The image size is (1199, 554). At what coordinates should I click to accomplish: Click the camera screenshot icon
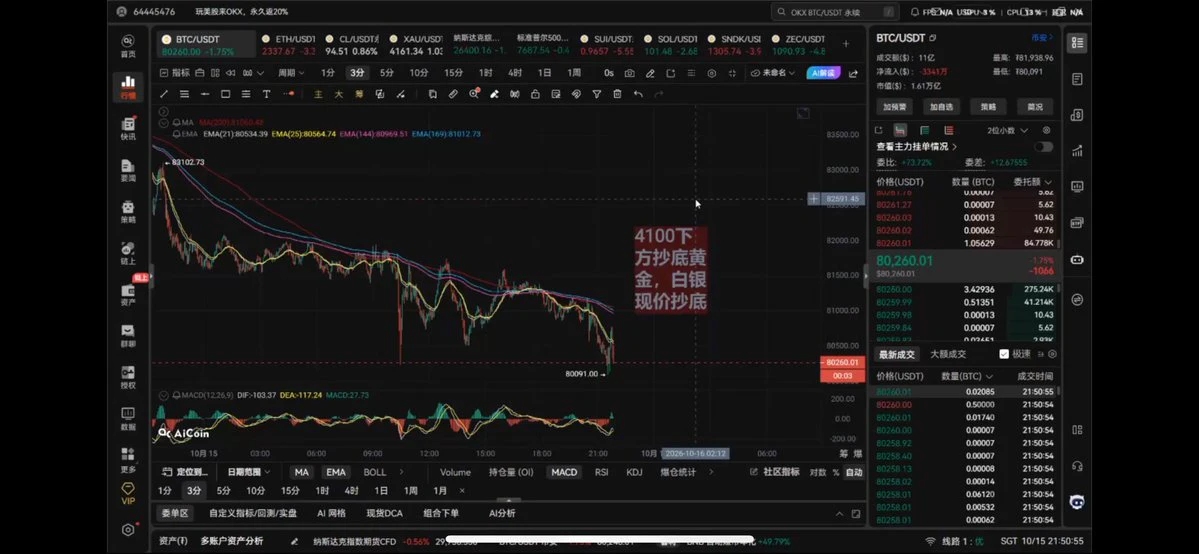(x=629, y=73)
